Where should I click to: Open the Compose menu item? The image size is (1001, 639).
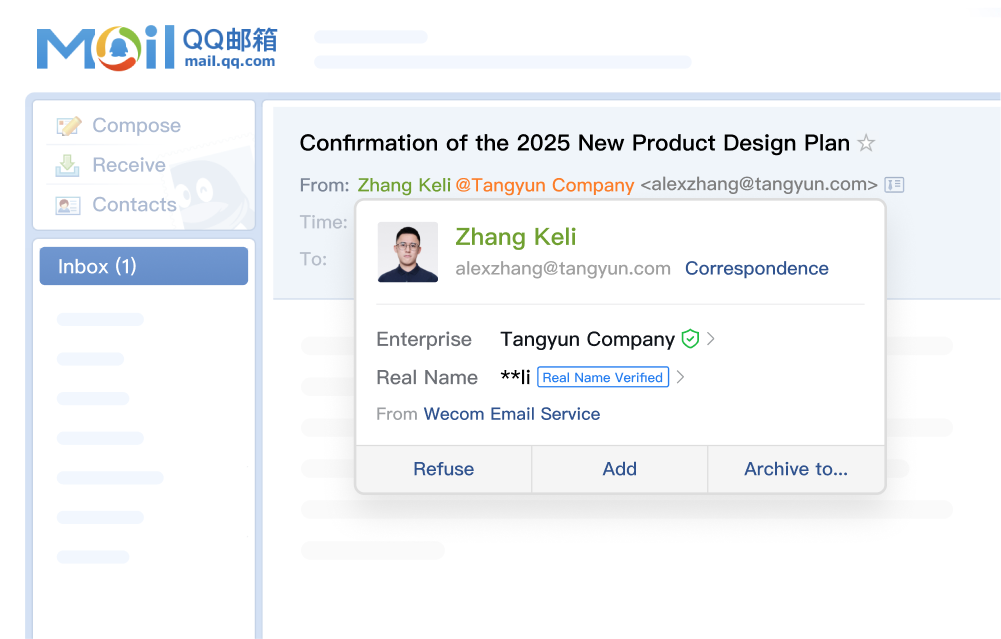tap(136, 126)
